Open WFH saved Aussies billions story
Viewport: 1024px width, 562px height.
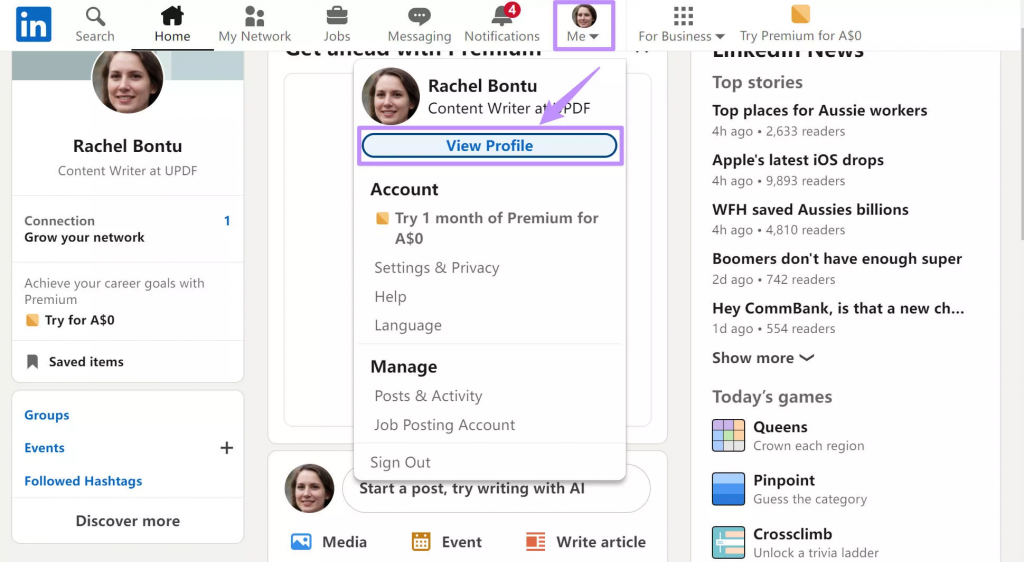point(810,210)
